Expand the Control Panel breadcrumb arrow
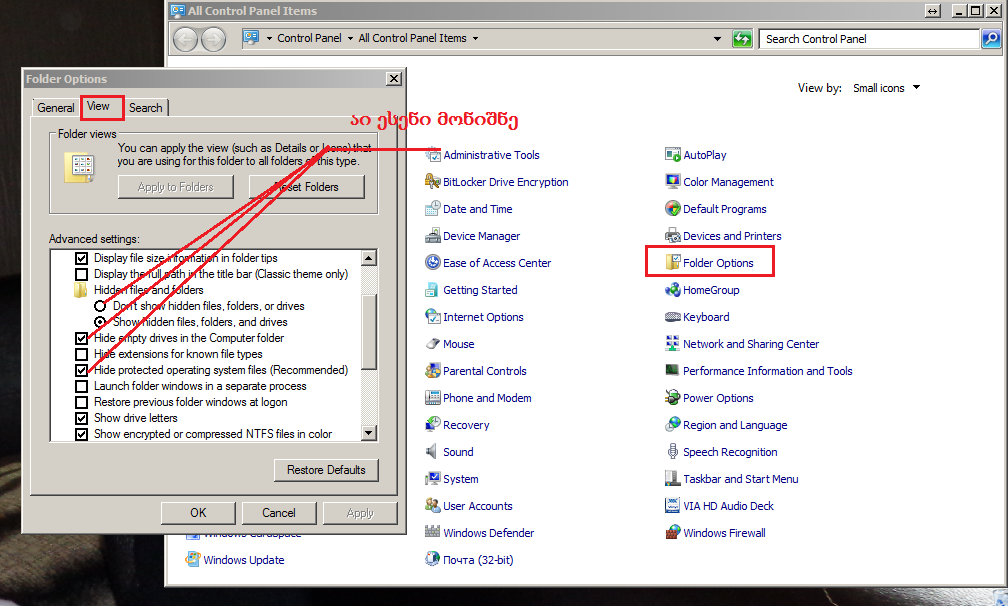Screen dimensions: 1008x606 tap(350, 39)
